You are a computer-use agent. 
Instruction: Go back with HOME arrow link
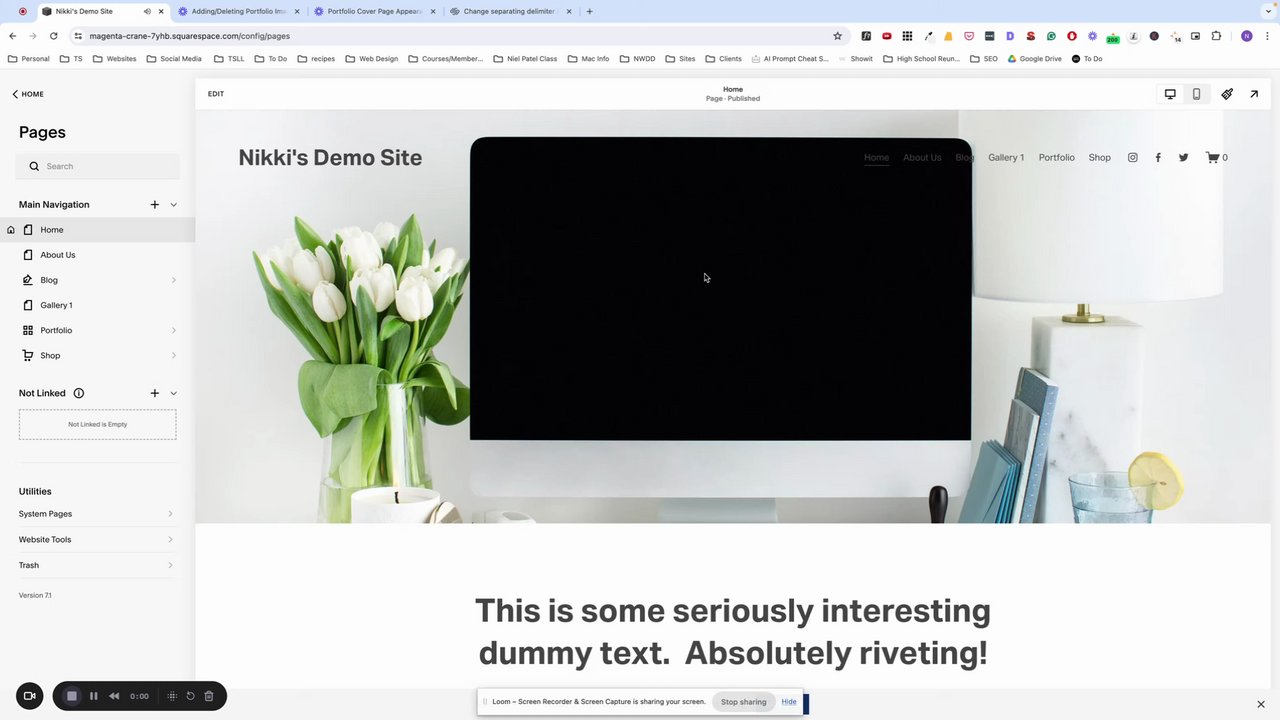pos(27,94)
